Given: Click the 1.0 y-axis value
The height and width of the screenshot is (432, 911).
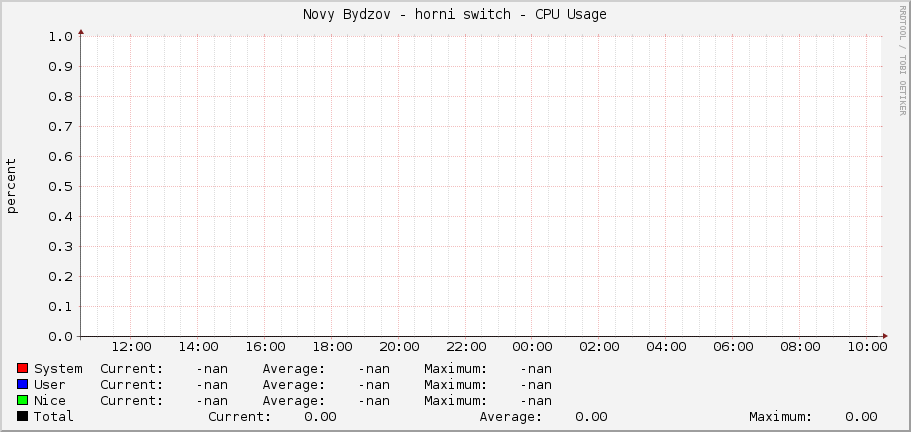Looking at the screenshot, I should [60, 37].
